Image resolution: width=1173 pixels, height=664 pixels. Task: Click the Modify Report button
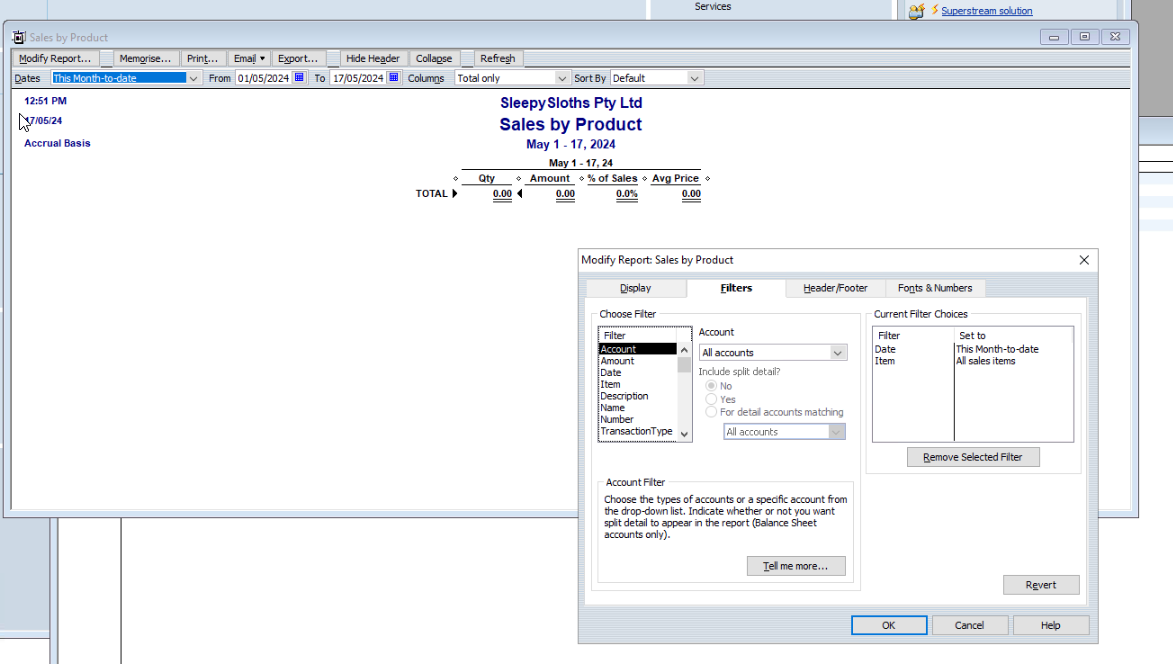55,58
